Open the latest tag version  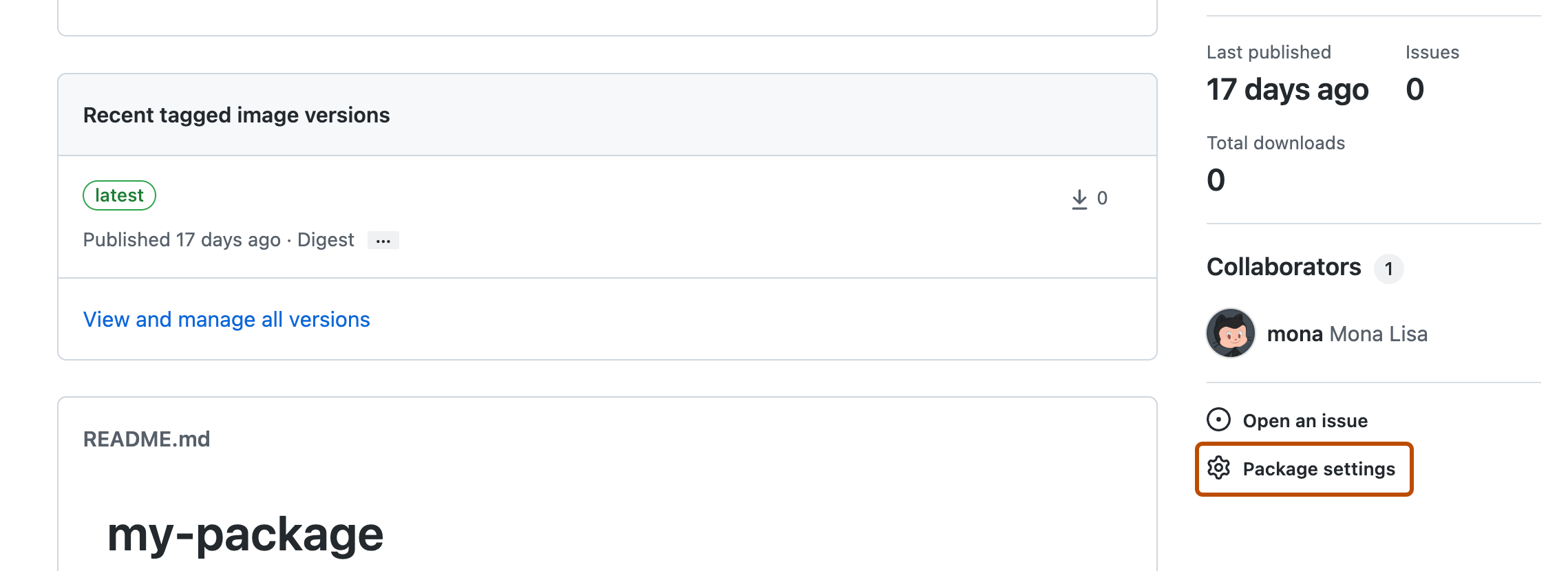[x=119, y=195]
